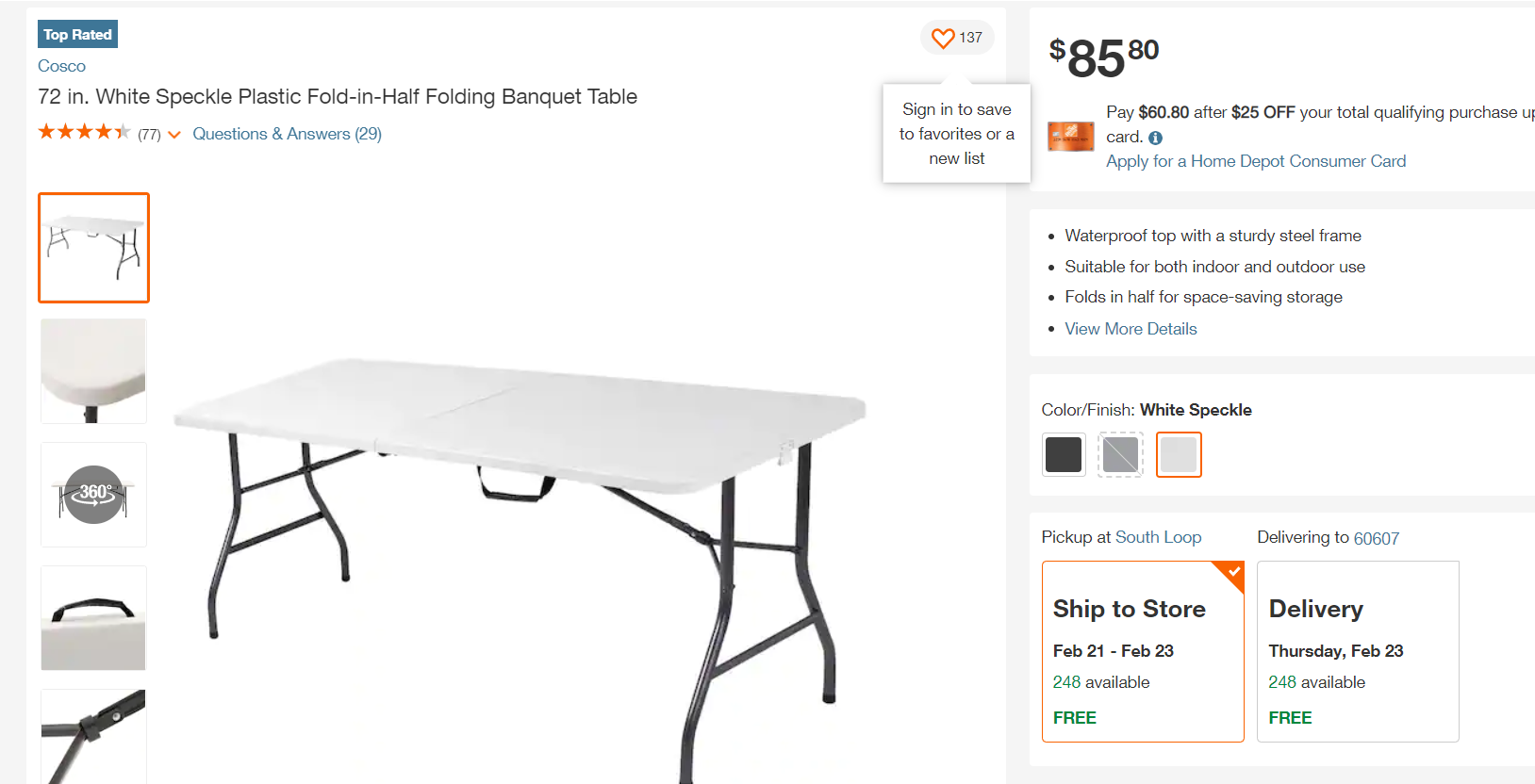
Task: Click the Top Rated badge
Action: pyautogui.click(x=77, y=35)
